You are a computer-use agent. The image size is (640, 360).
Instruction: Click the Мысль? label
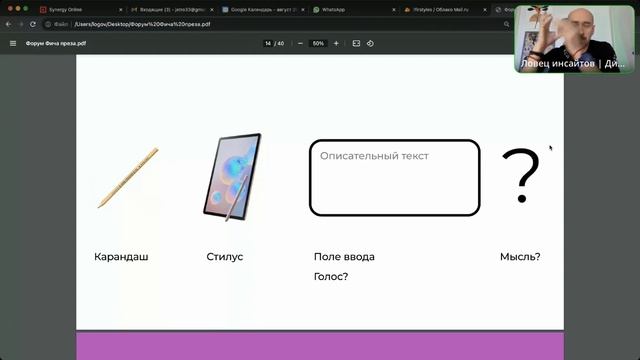coord(520,257)
